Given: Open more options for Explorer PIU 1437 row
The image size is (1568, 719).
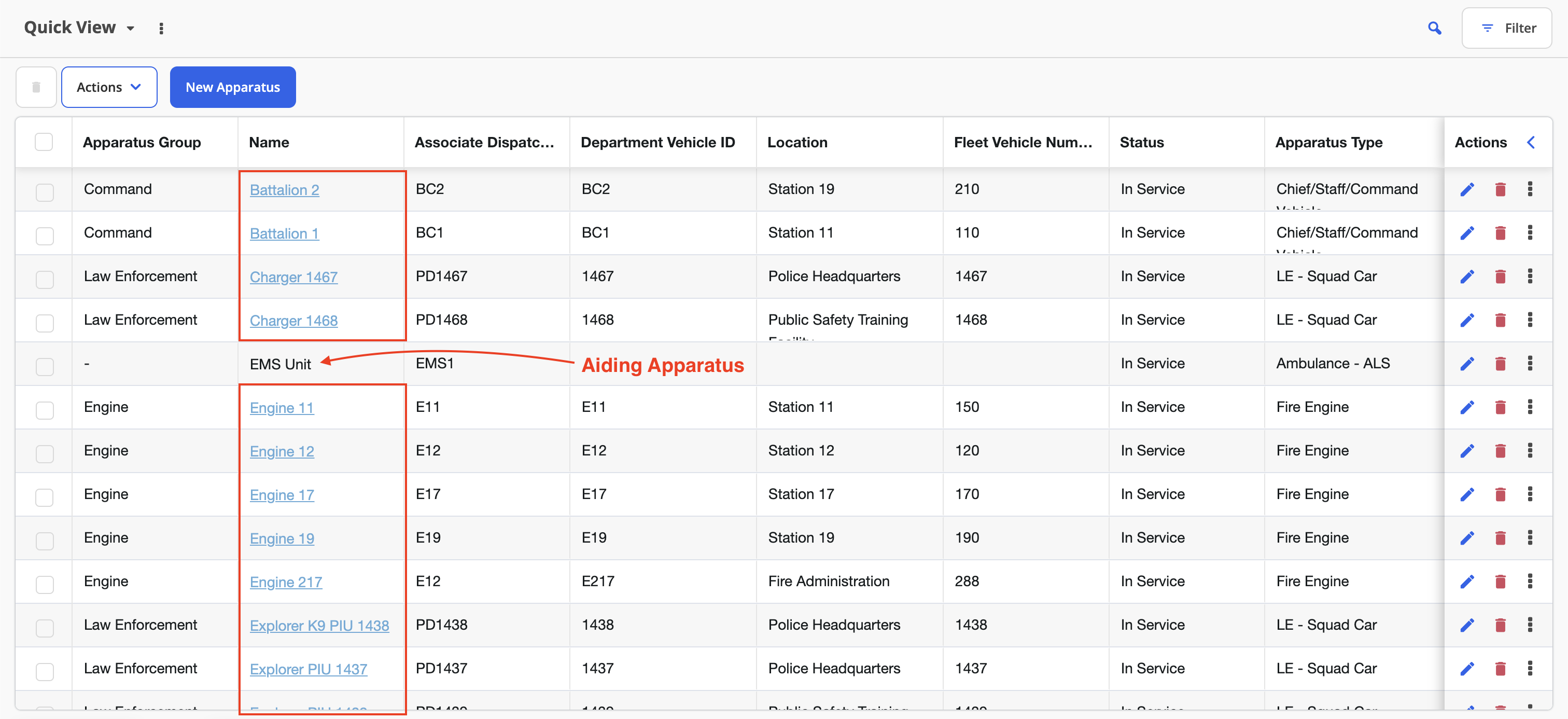Looking at the screenshot, I should pos(1530,669).
